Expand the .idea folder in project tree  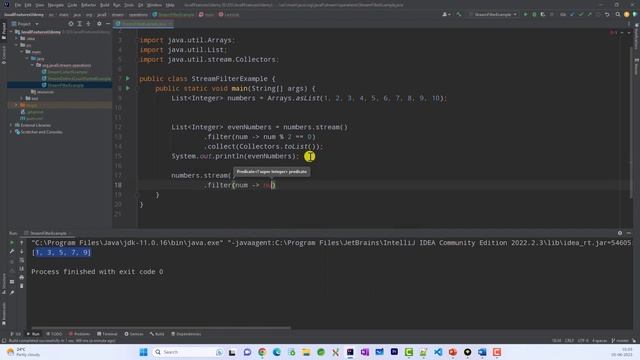(x=17, y=38)
